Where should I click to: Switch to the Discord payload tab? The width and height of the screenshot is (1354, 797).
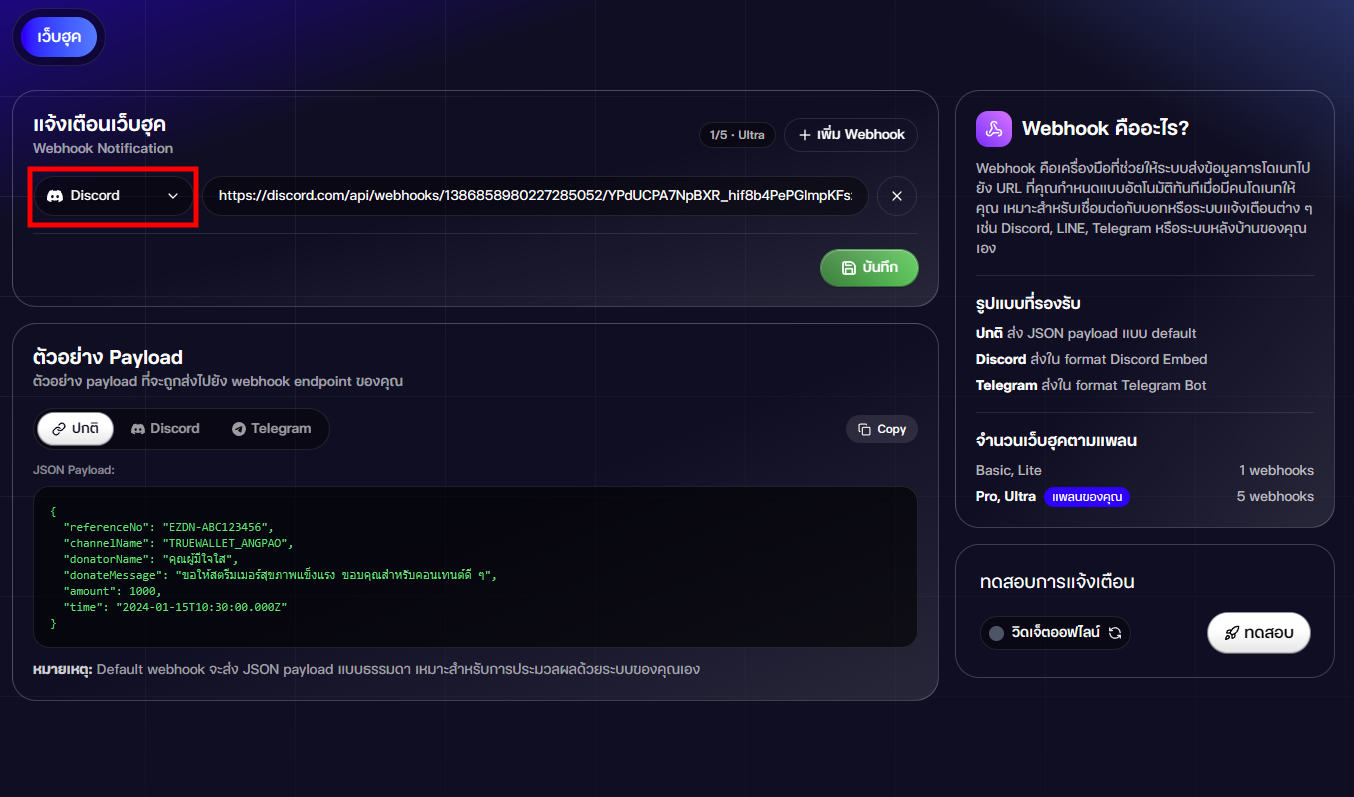coord(165,428)
